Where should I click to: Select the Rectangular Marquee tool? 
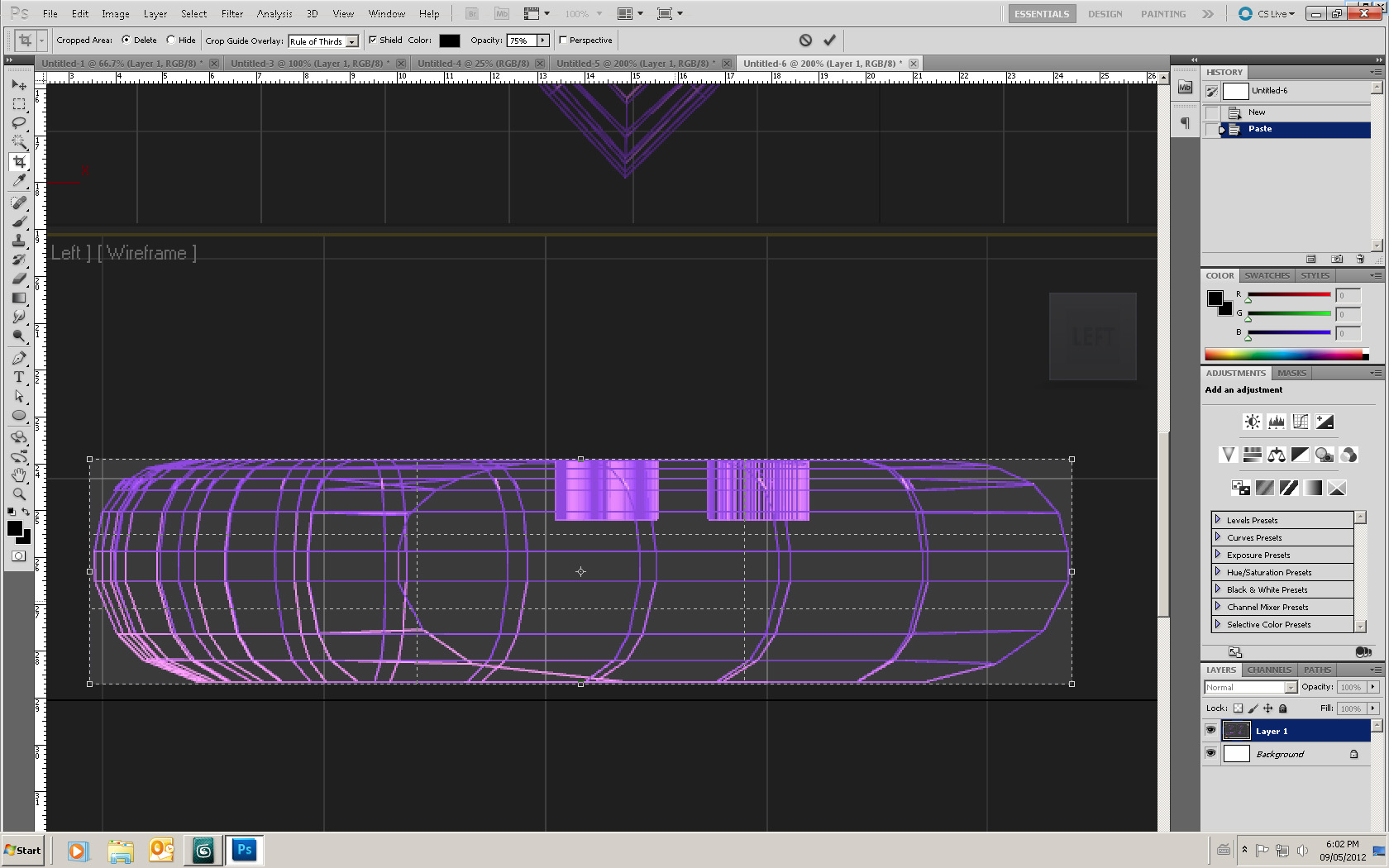[x=19, y=104]
